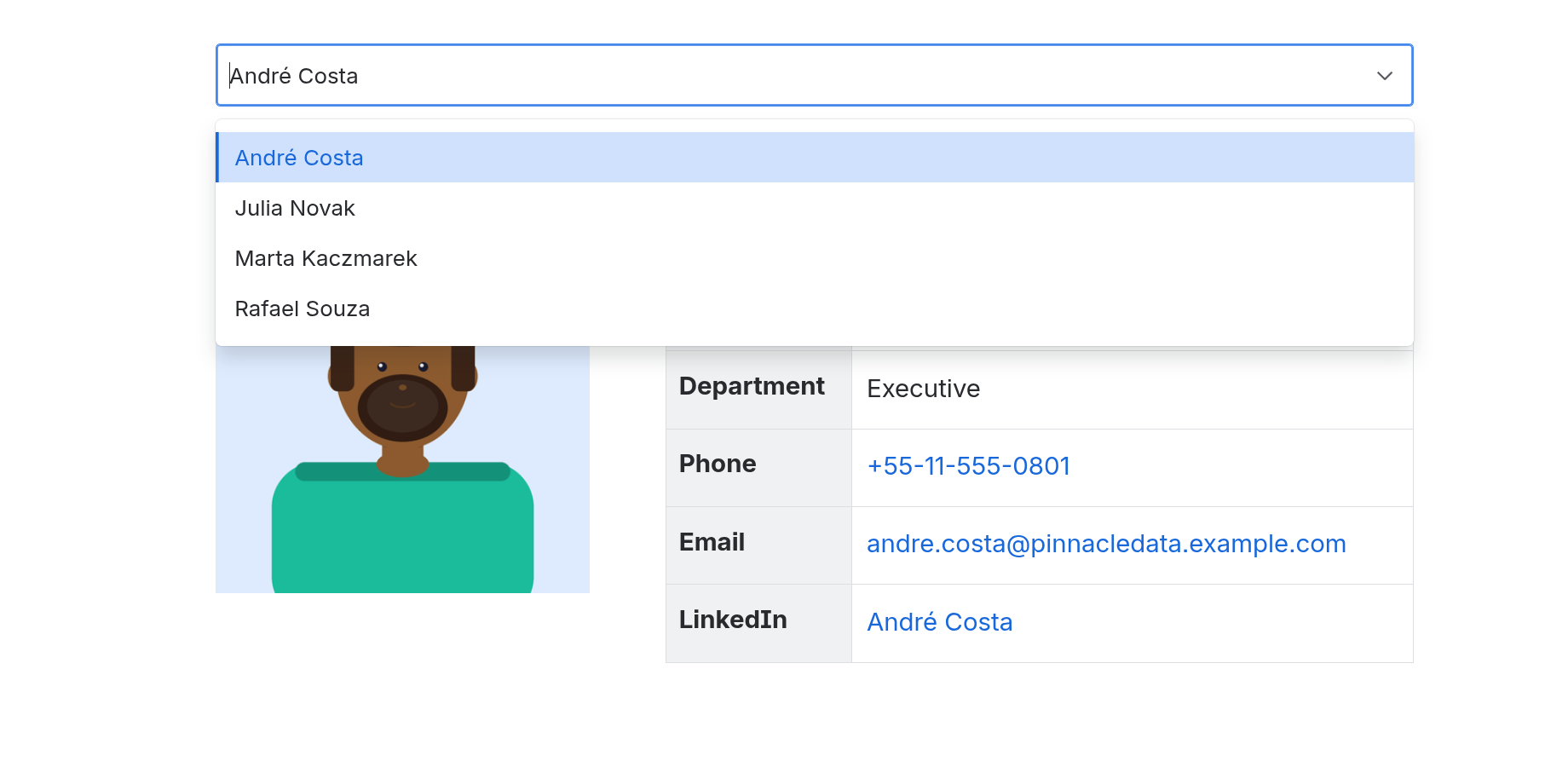Click the Executive department value
The image size is (1568, 767).
[923, 389]
